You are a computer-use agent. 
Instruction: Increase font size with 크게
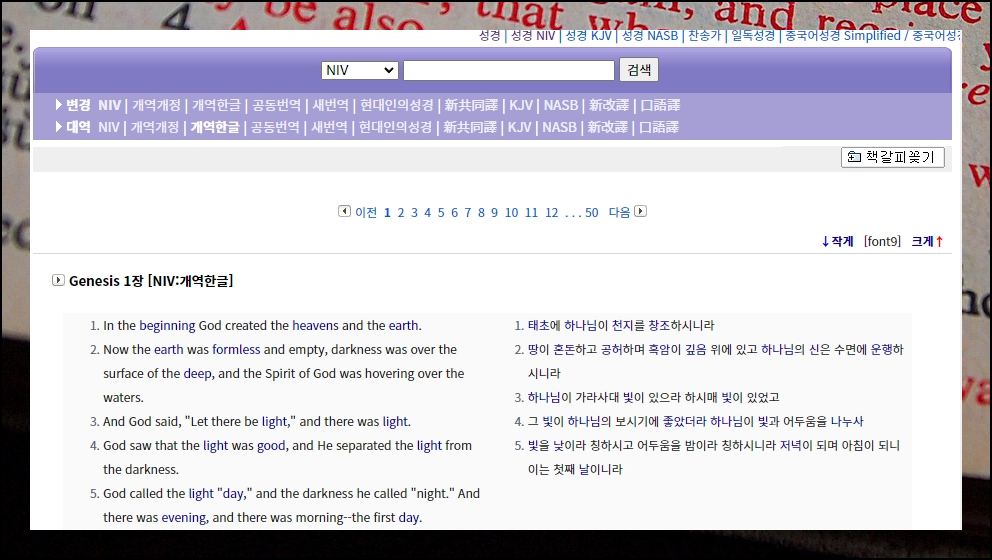[x=927, y=241]
